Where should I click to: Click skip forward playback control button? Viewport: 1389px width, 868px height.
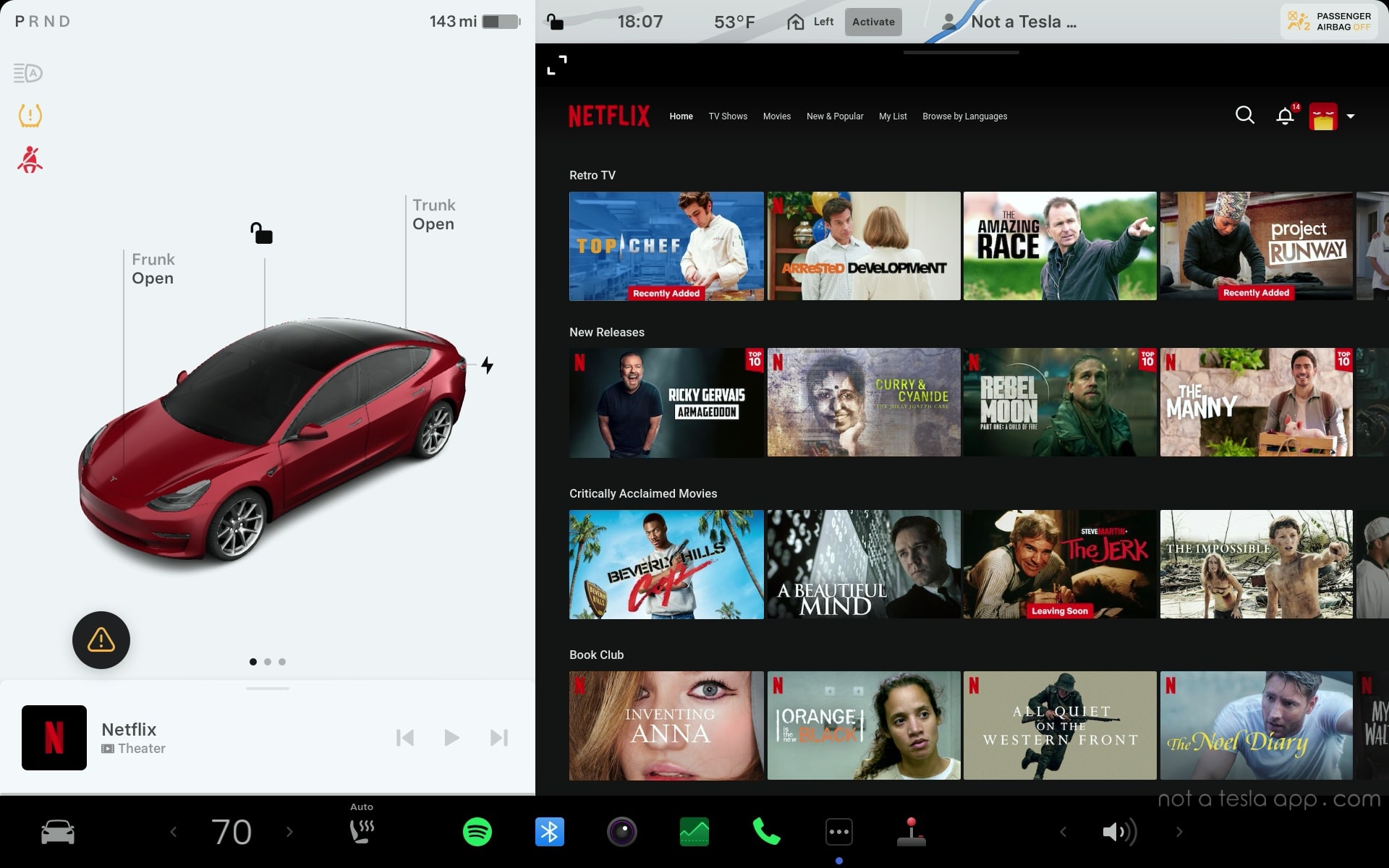coord(498,737)
